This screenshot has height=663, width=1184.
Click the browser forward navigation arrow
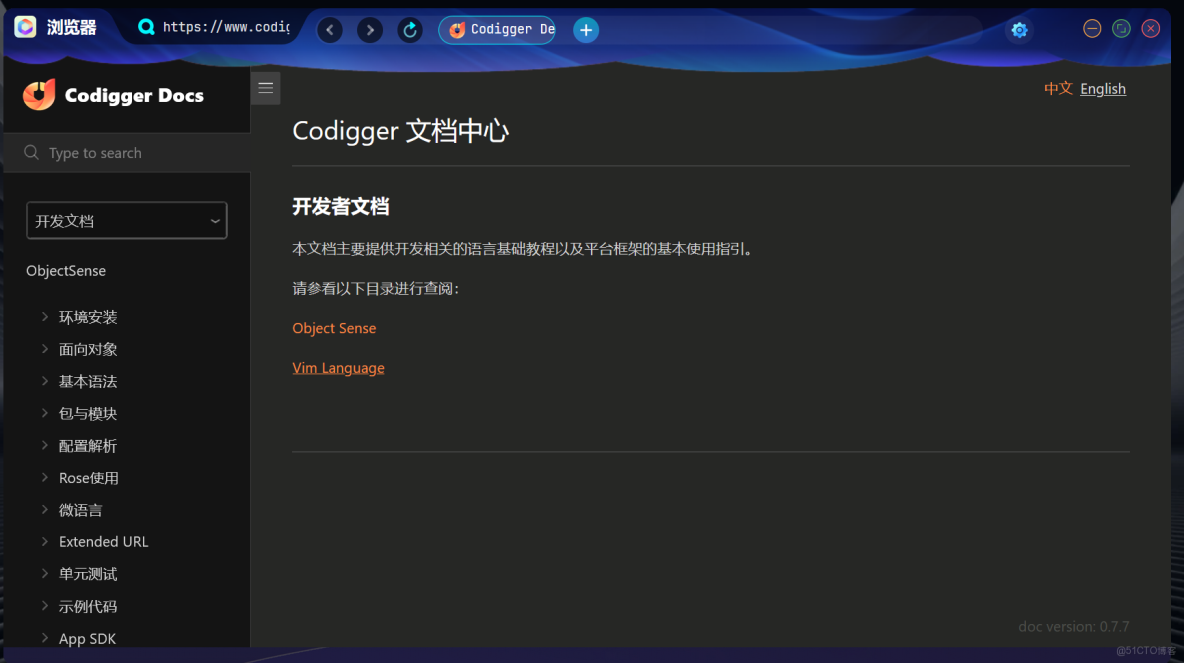[370, 30]
